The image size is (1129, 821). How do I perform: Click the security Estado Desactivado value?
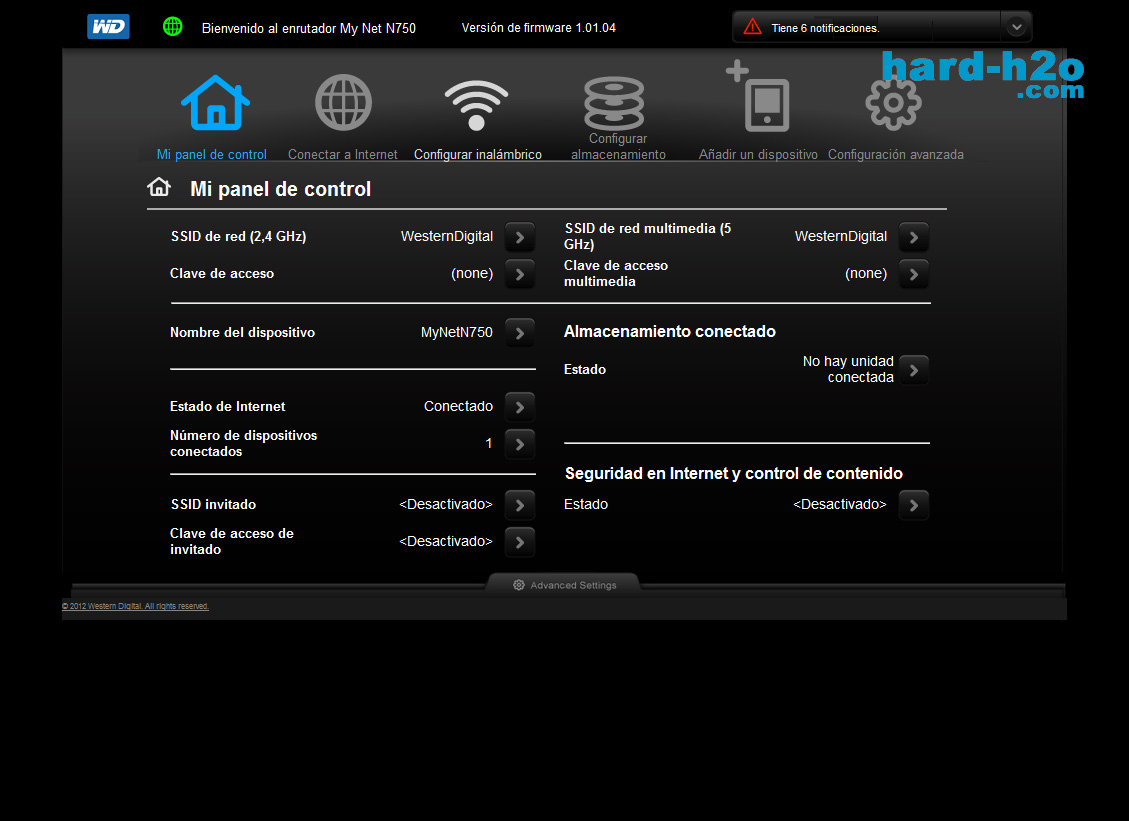coord(840,504)
